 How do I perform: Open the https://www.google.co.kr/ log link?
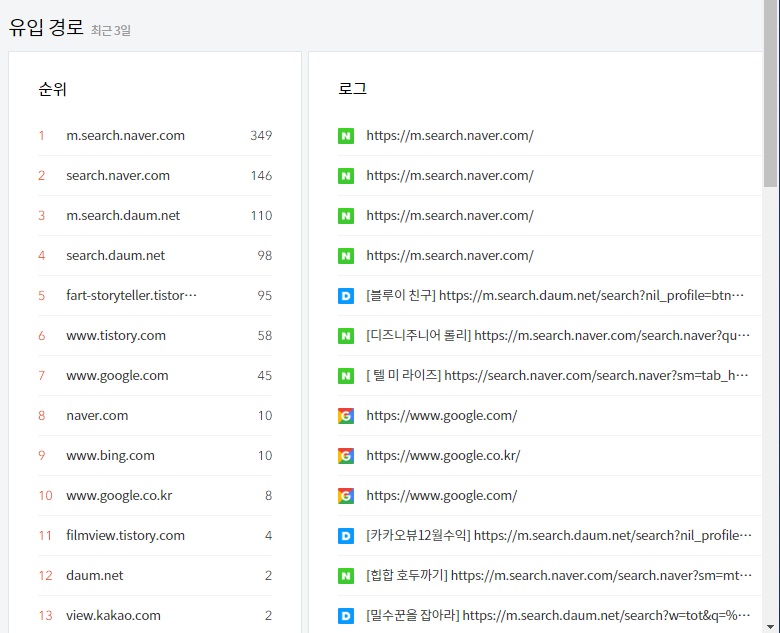point(443,455)
